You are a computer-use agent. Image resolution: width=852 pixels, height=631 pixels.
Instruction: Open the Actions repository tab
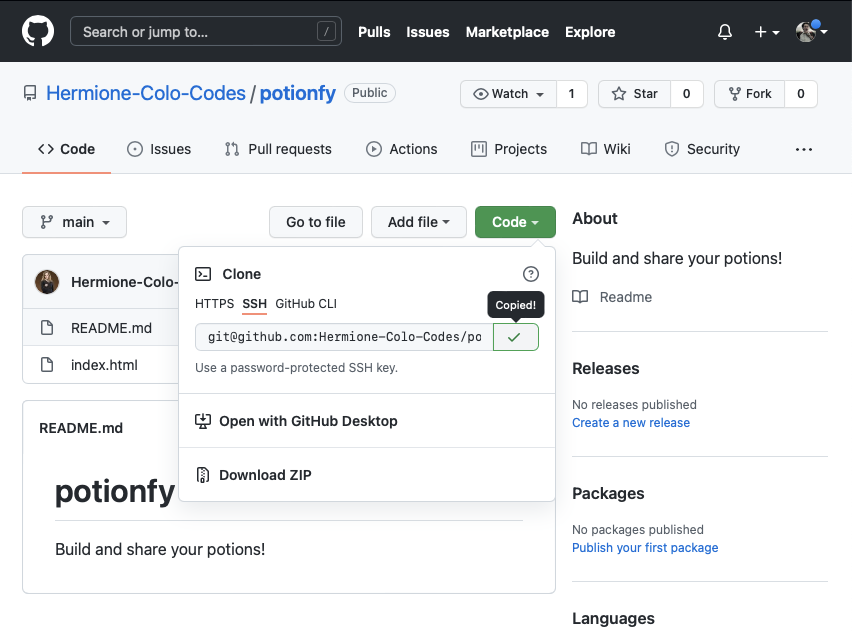click(x=402, y=149)
